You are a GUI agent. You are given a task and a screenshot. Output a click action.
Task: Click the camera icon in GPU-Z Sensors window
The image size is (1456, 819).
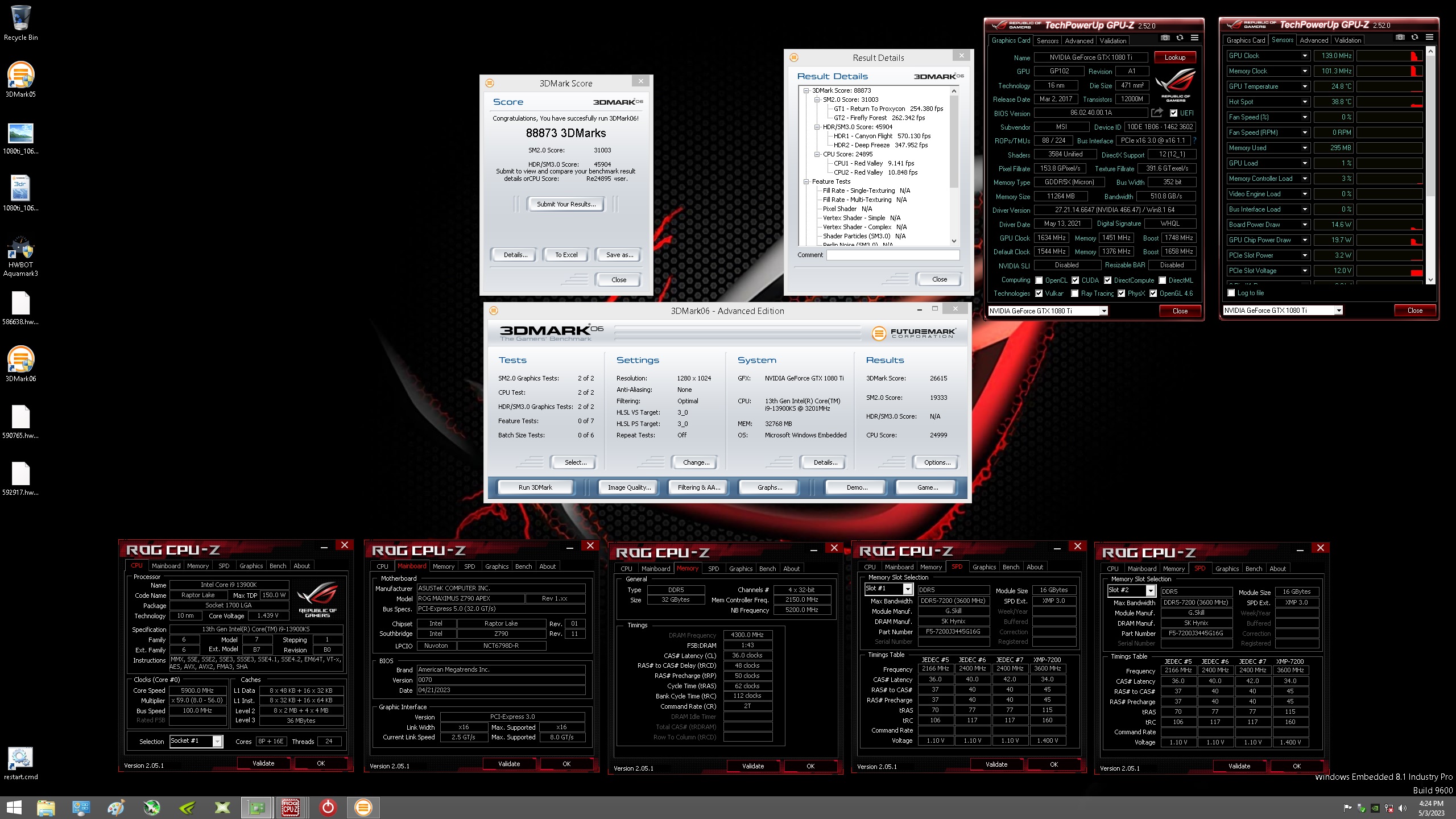point(1400,38)
